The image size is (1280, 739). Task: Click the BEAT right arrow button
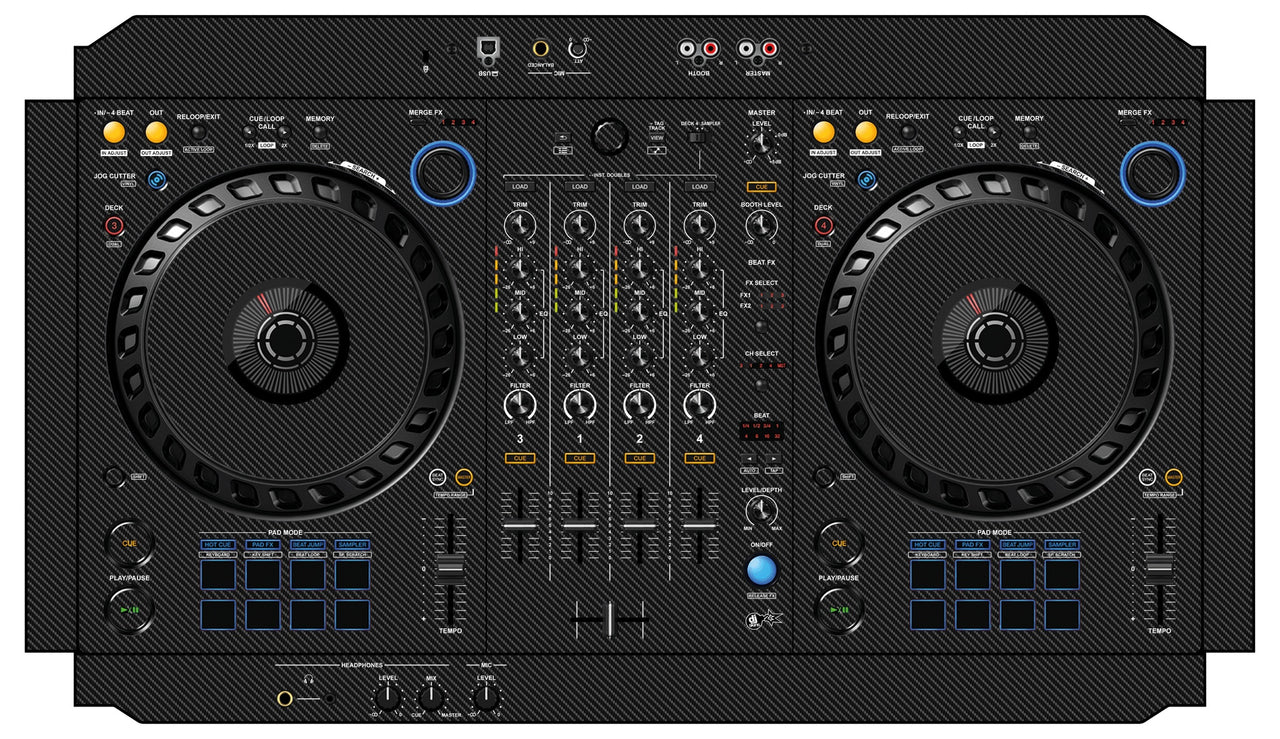[x=774, y=457]
